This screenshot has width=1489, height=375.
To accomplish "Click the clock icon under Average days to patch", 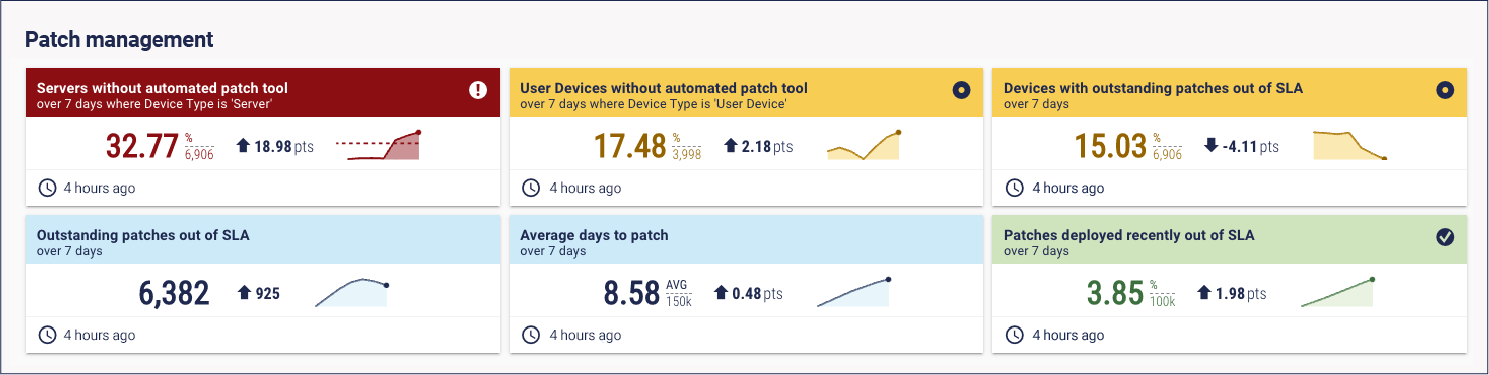I will tap(530, 335).
